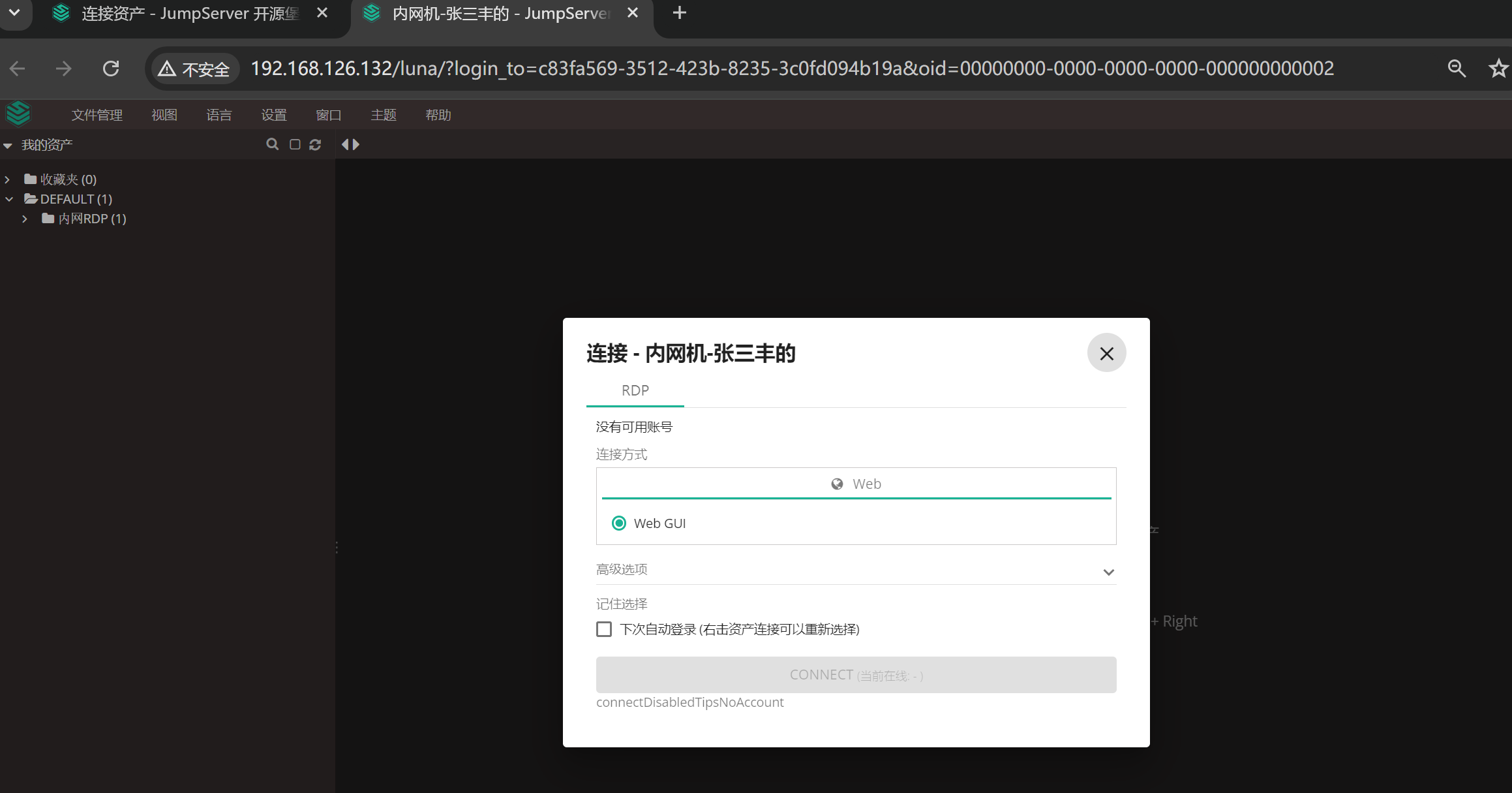Bookmark page using the star icon
Image resolution: width=1512 pixels, height=793 pixels.
pyautogui.click(x=1498, y=69)
